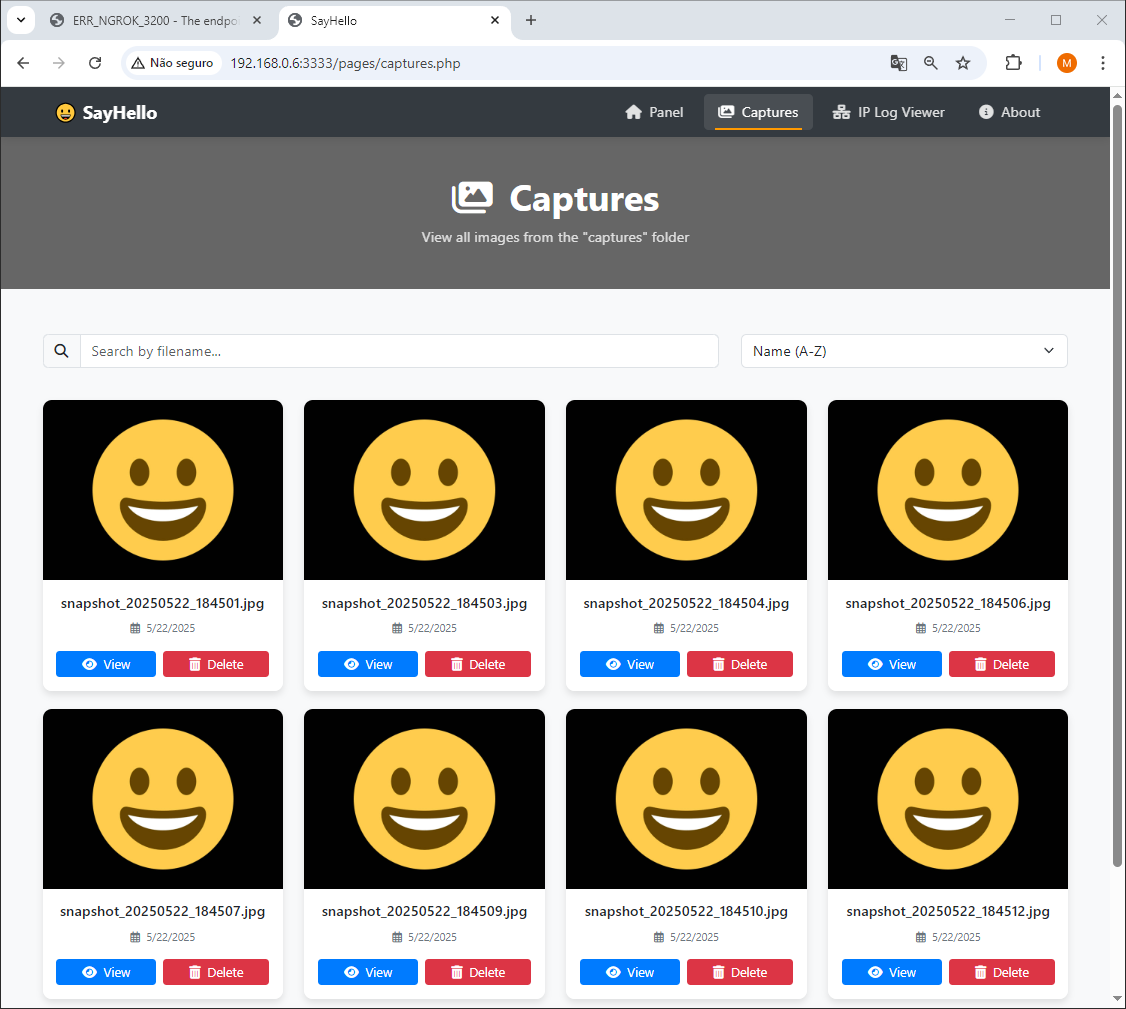Open the IP Log Viewer page
Screen dimensions: 1126x1009
(888, 112)
